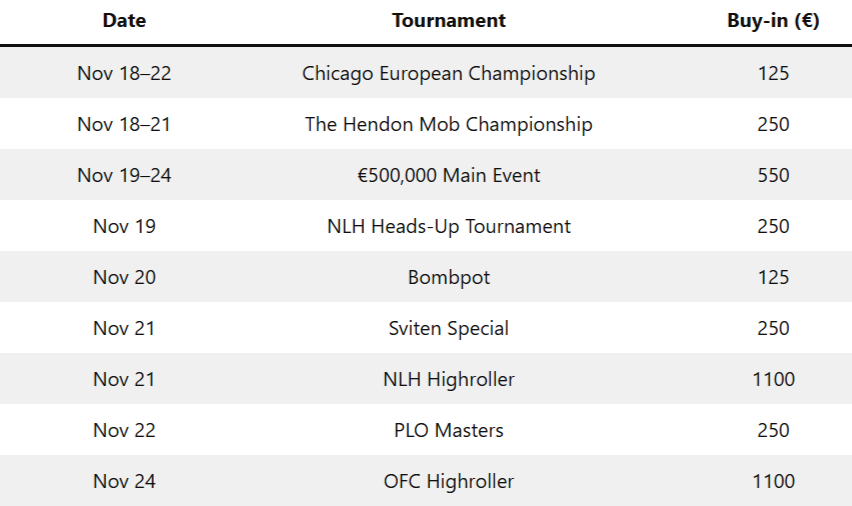Select the Nov 19–24 date cell
Image resolution: width=852 pixels, height=506 pixels.
(x=124, y=175)
